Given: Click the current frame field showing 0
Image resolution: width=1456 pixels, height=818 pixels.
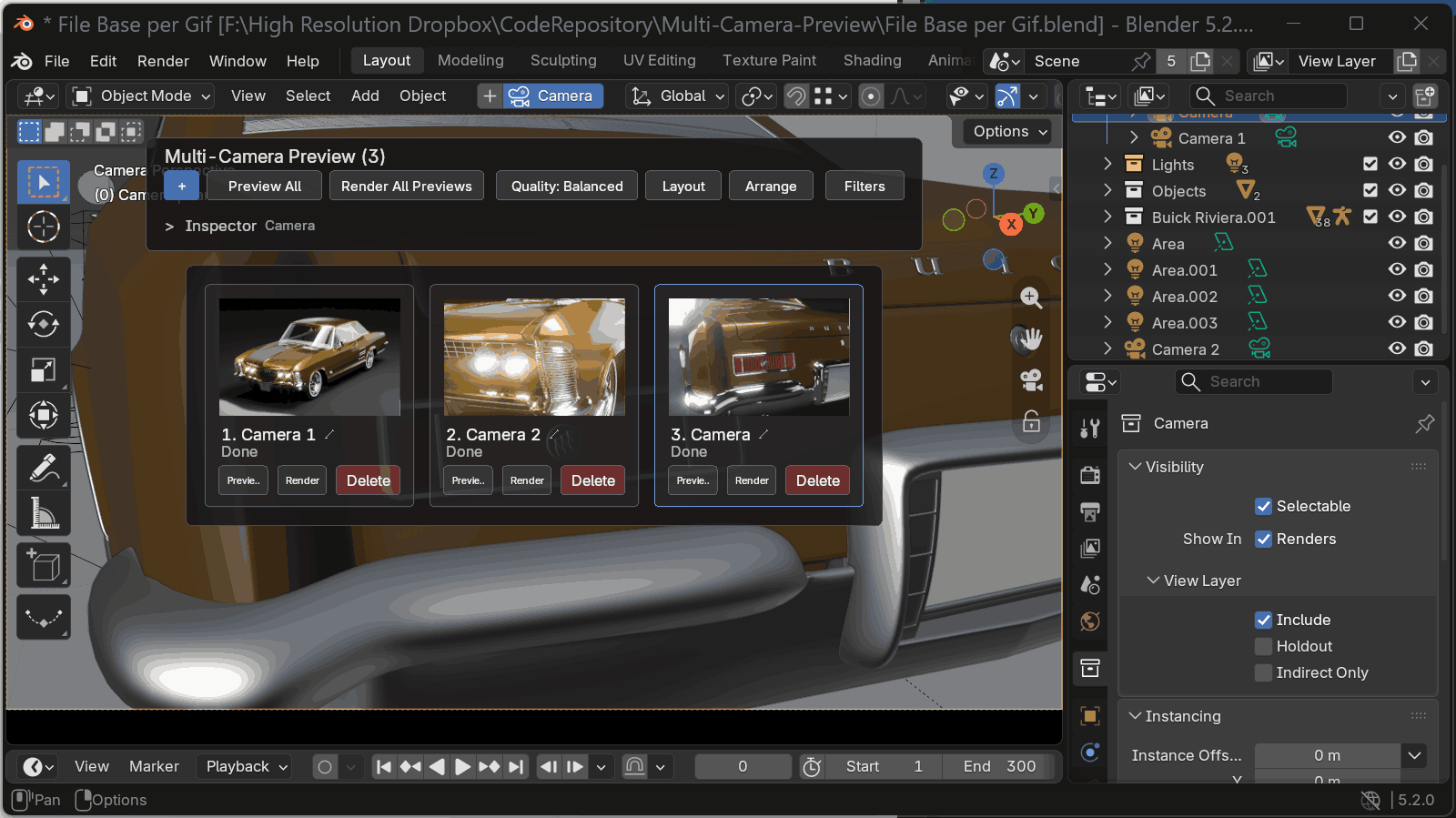Looking at the screenshot, I should coord(743,766).
